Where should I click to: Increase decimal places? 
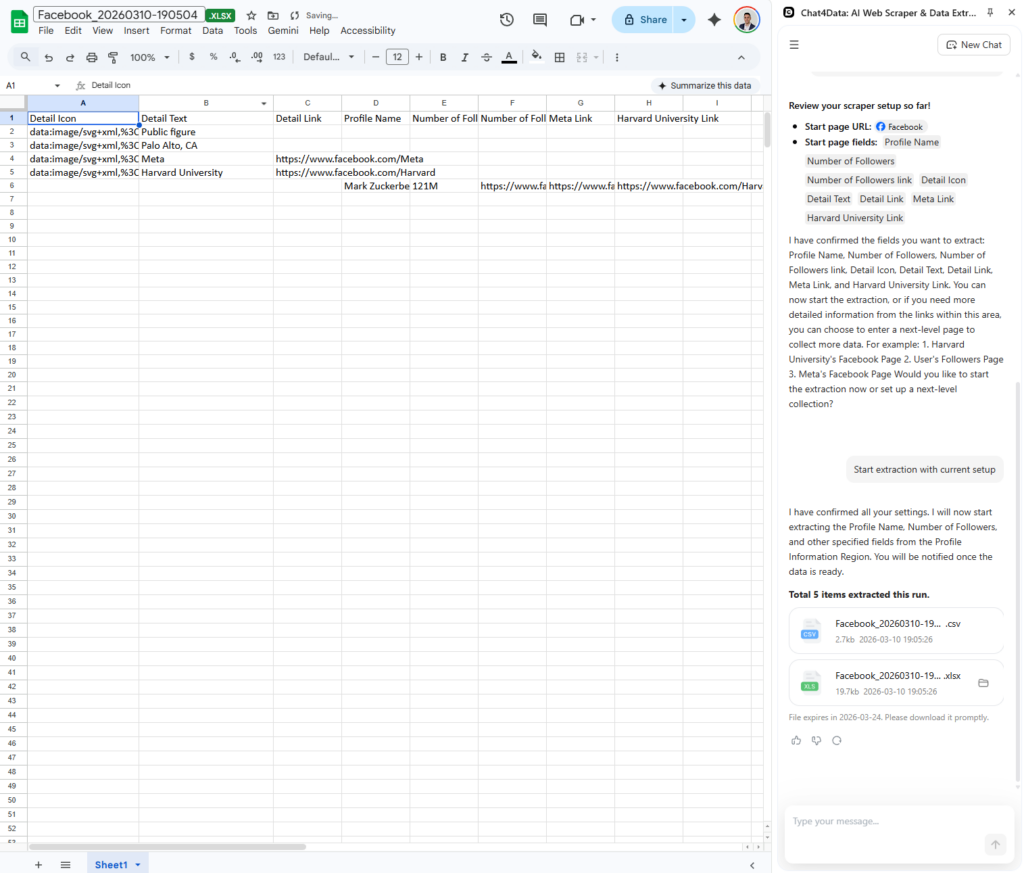(257, 57)
